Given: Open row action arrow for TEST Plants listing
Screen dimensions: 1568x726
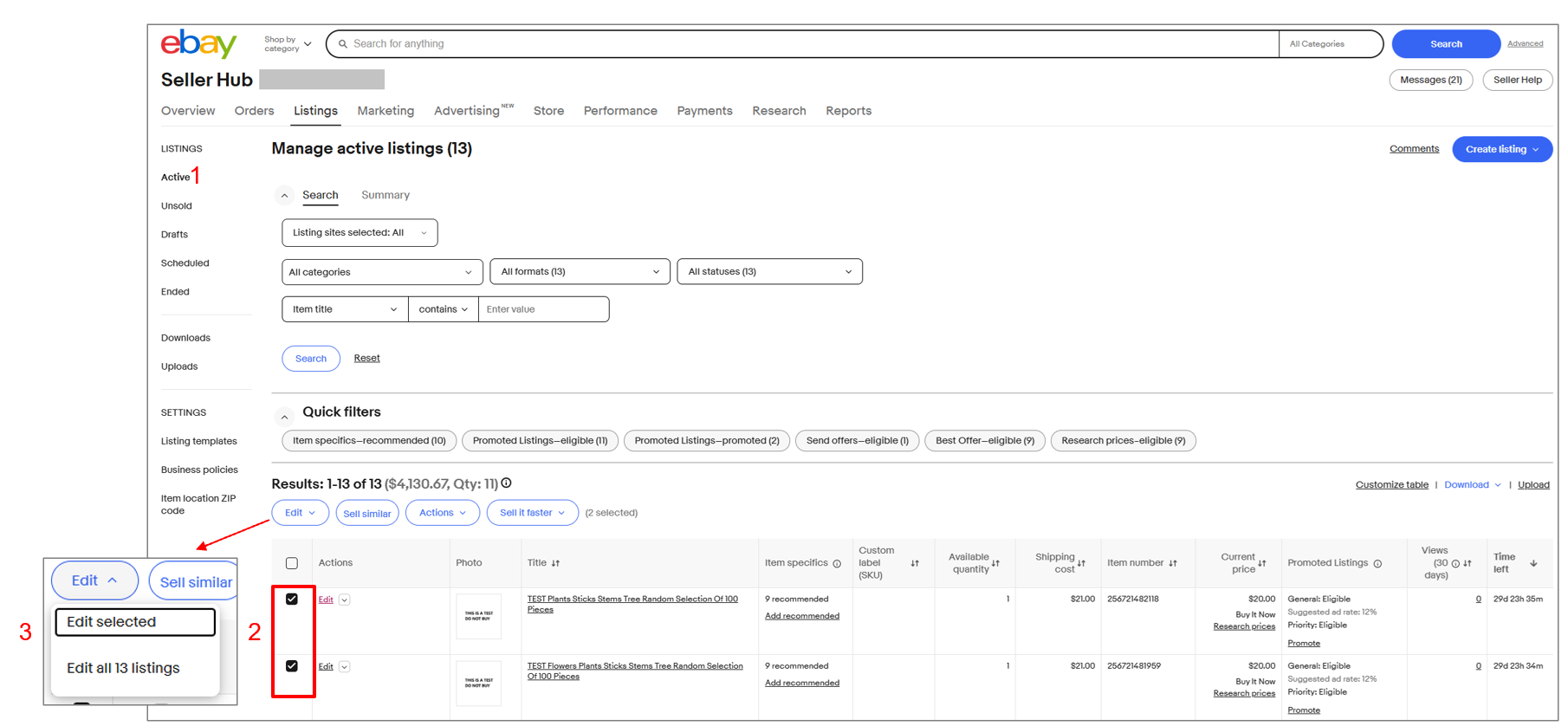Looking at the screenshot, I should pos(345,600).
